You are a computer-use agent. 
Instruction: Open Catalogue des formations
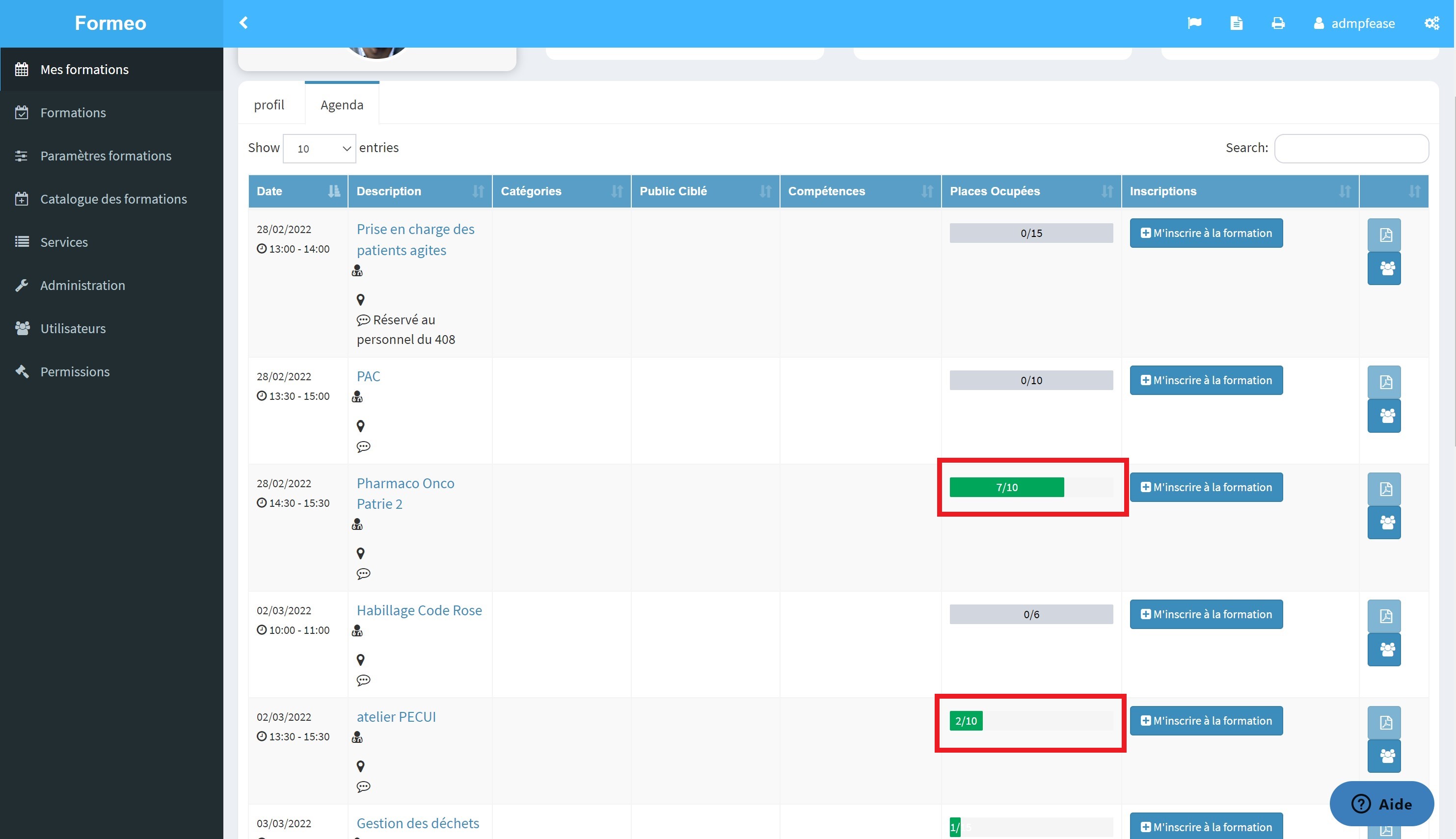(111, 199)
